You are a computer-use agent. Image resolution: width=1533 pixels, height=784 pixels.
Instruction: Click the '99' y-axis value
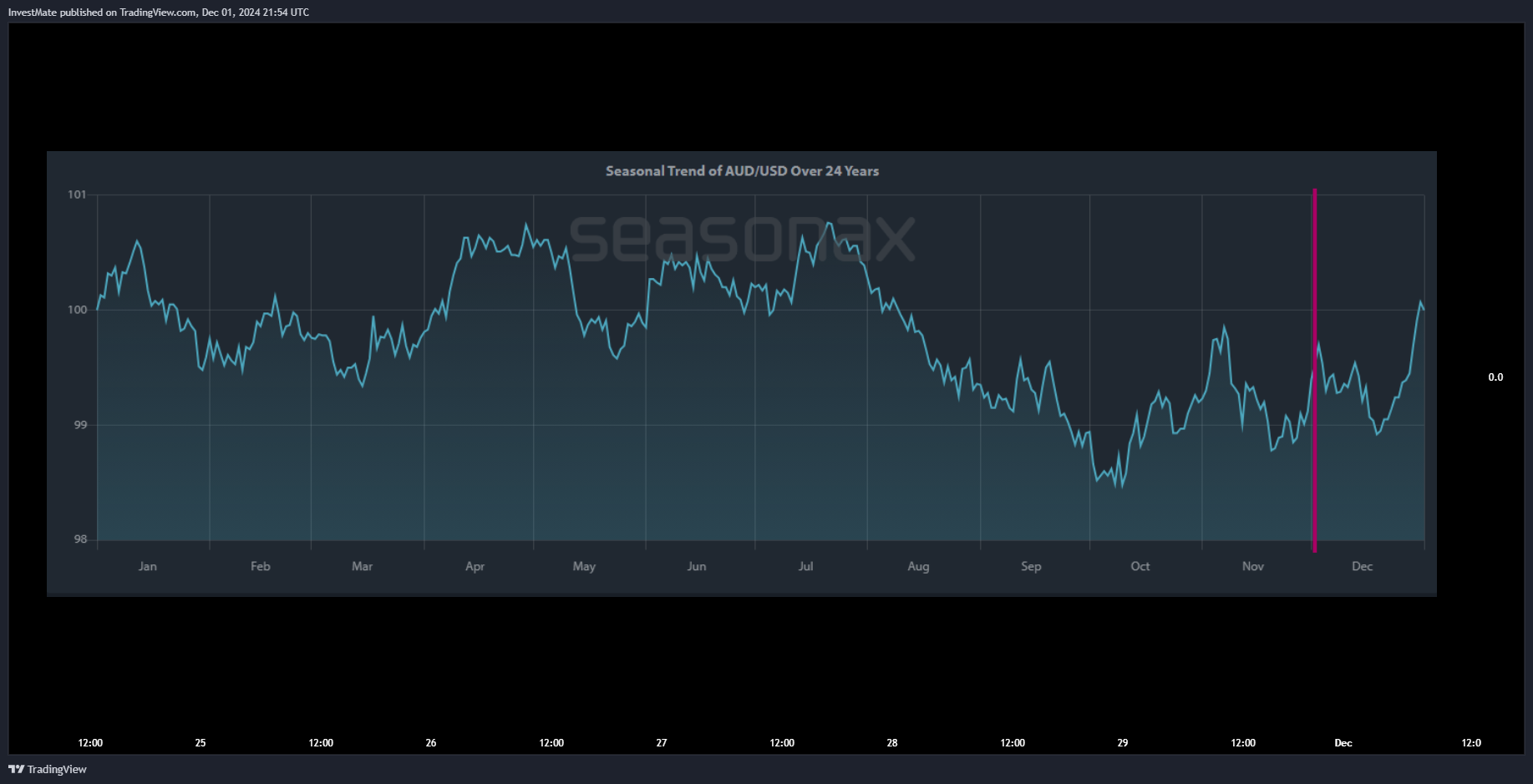[80, 425]
